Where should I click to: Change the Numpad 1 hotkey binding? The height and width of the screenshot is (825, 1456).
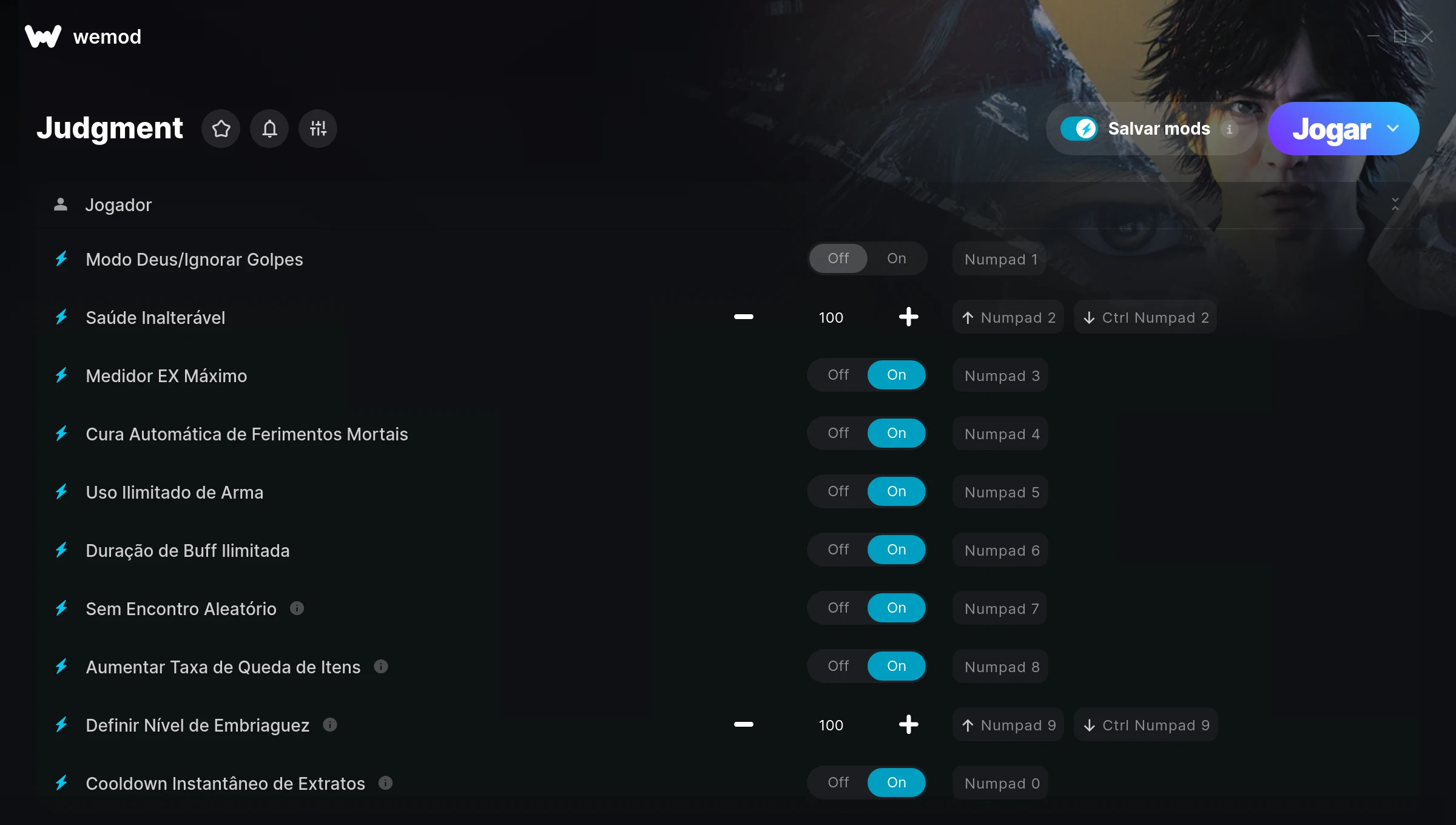[x=1000, y=259]
